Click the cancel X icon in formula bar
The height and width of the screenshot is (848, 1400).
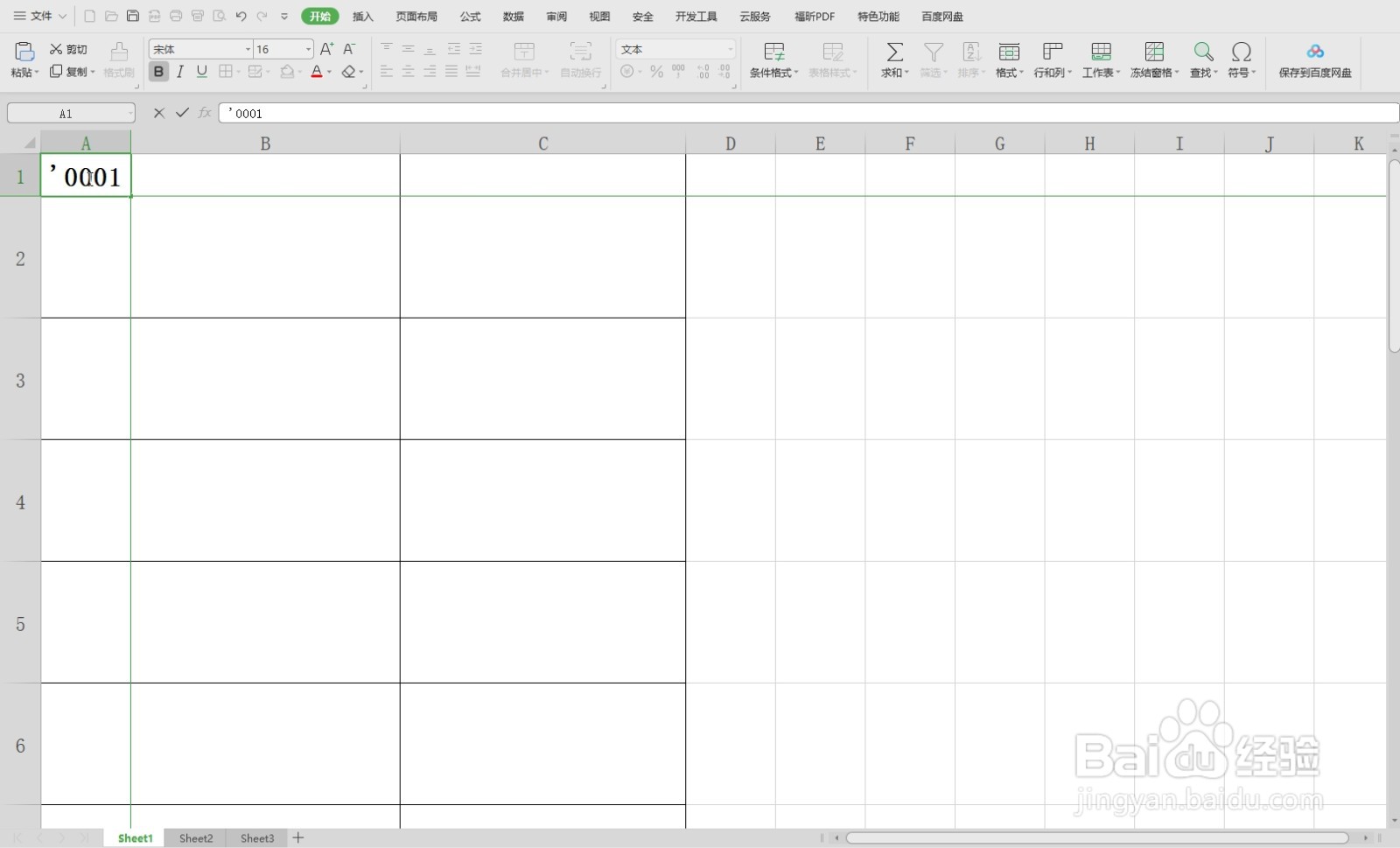(159, 113)
